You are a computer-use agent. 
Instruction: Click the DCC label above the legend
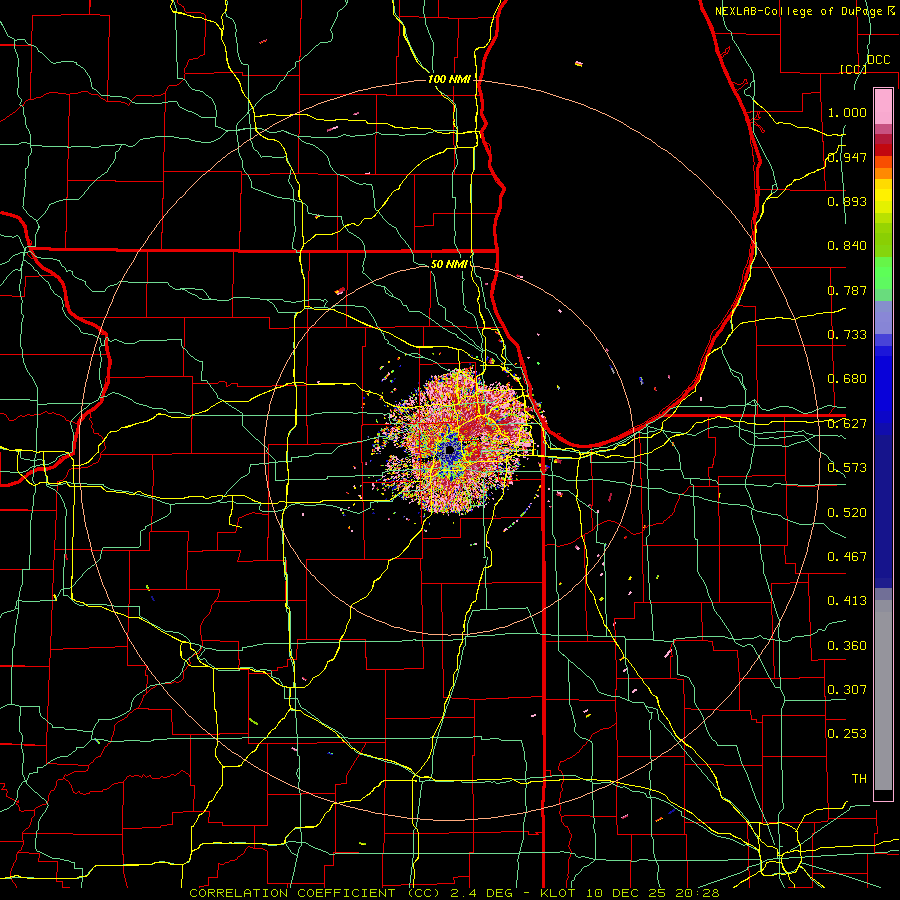point(878,60)
